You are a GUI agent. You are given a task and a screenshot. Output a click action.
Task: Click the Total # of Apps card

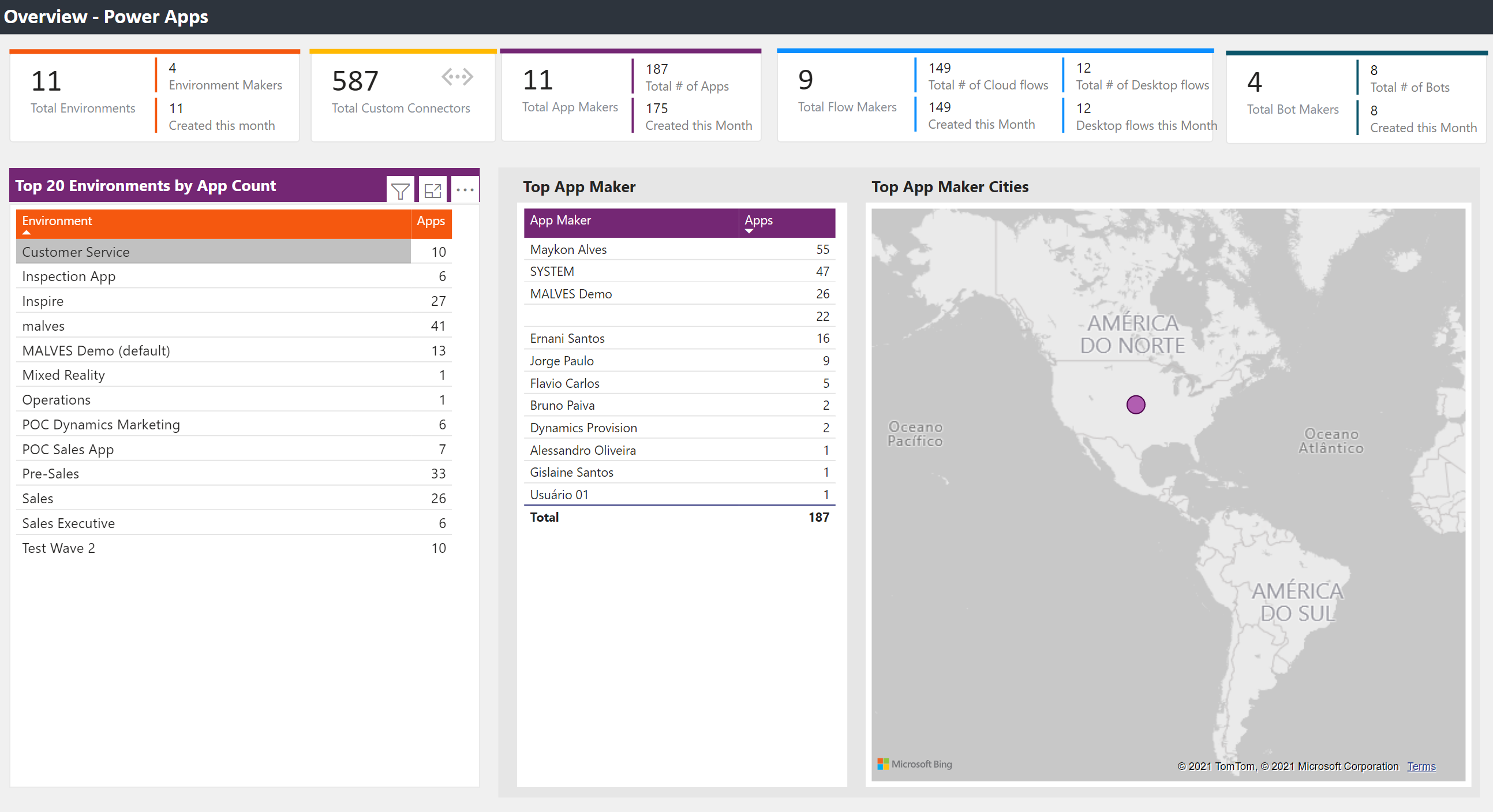pos(686,77)
